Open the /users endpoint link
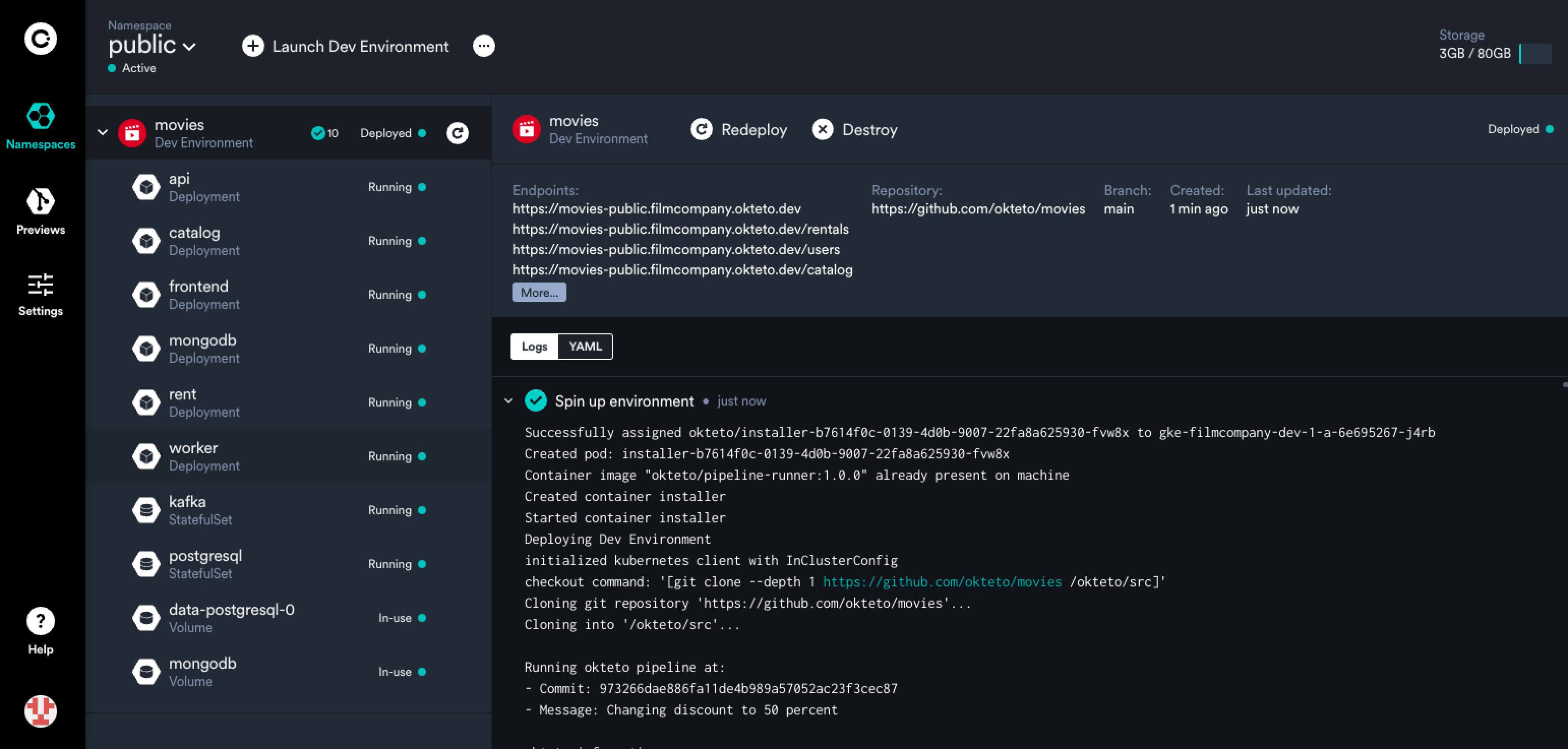The width and height of the screenshot is (1568, 749). [676, 249]
